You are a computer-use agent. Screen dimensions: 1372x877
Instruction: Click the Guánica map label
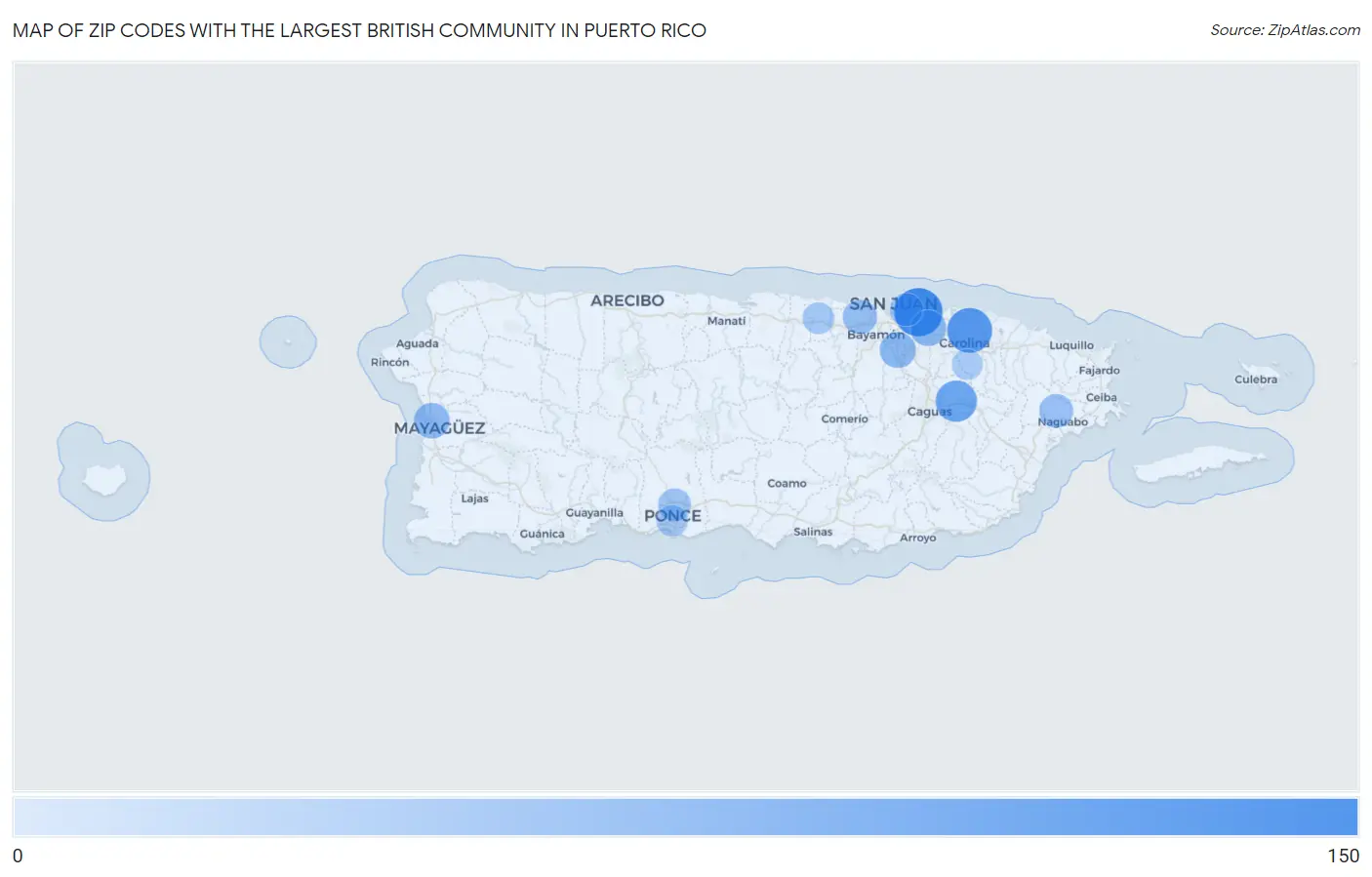pyautogui.click(x=543, y=534)
